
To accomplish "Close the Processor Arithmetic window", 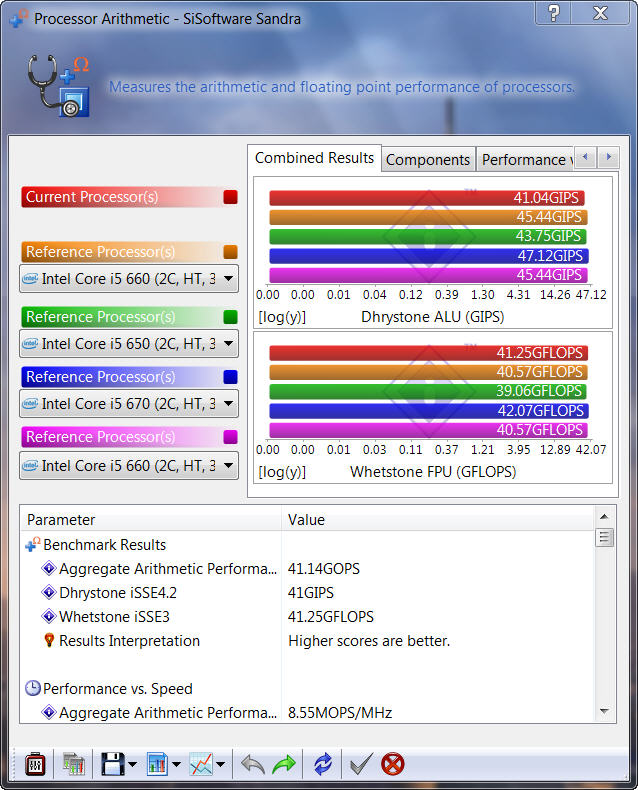I will pos(600,13).
